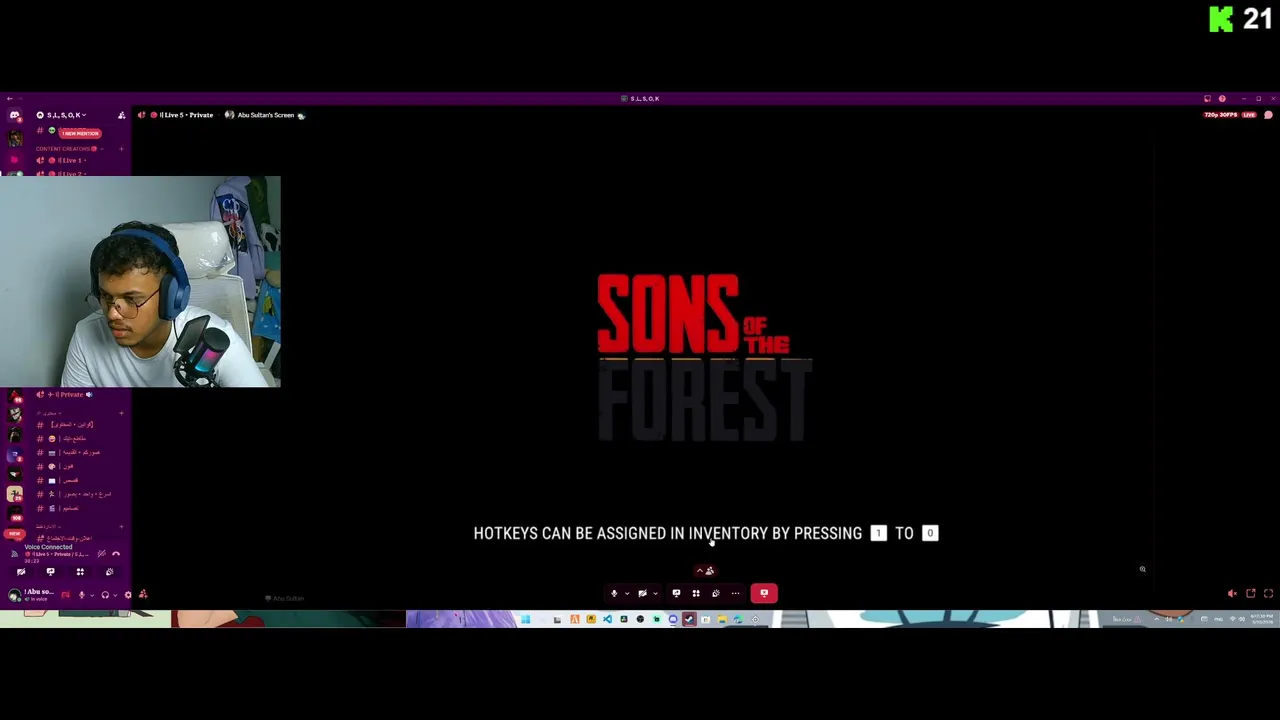
Task: Mute the stream volume speaker icon
Action: pos(1232,593)
